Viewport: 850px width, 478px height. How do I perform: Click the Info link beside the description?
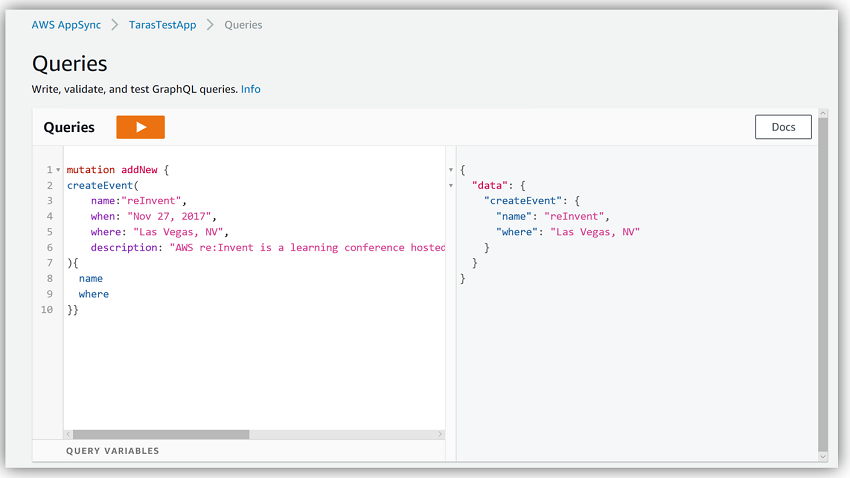click(x=250, y=89)
